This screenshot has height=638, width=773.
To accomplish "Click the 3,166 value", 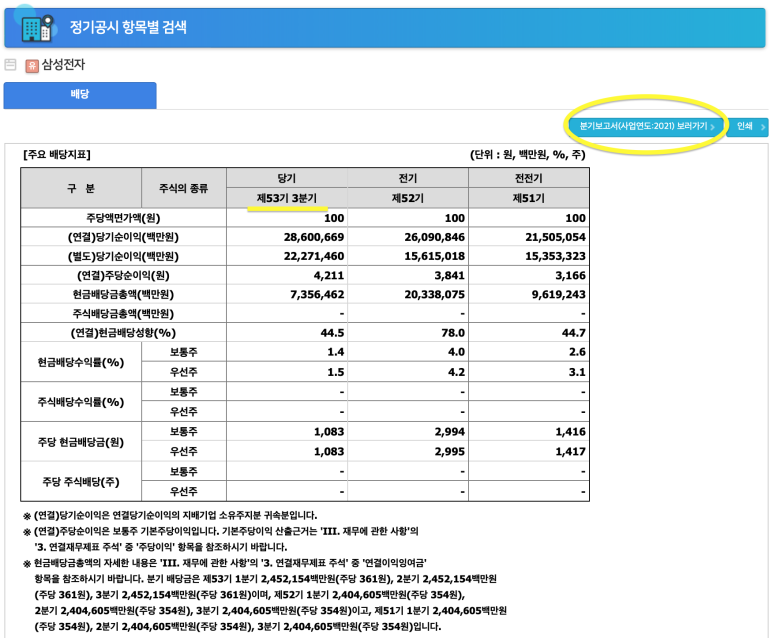I will (570, 276).
